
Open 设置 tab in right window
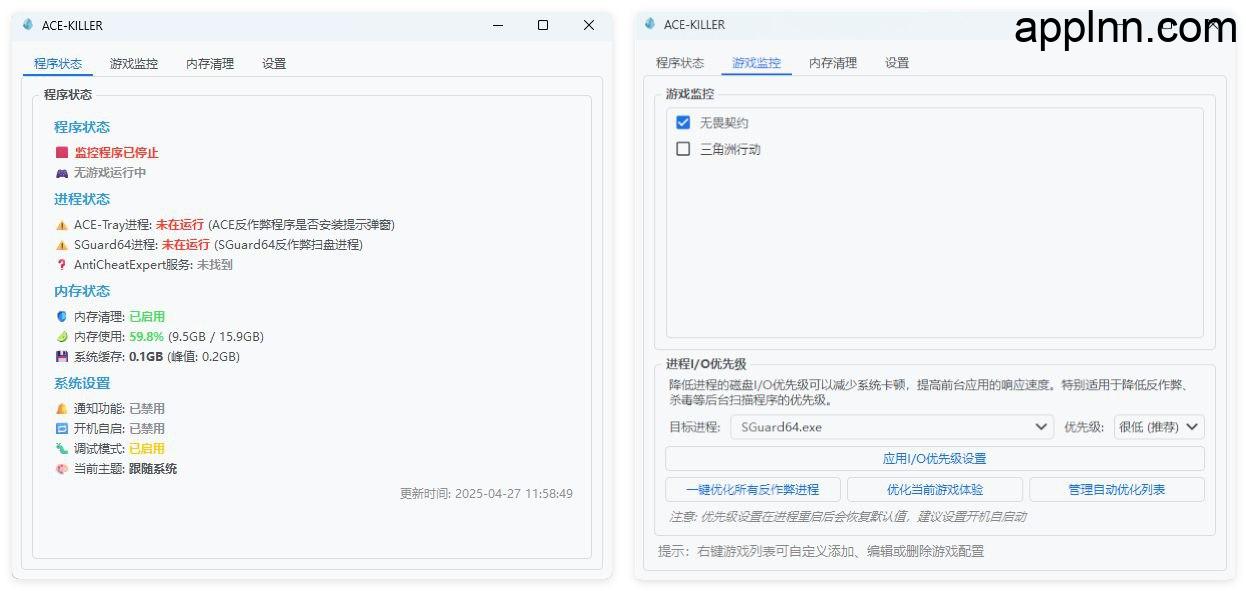897,63
